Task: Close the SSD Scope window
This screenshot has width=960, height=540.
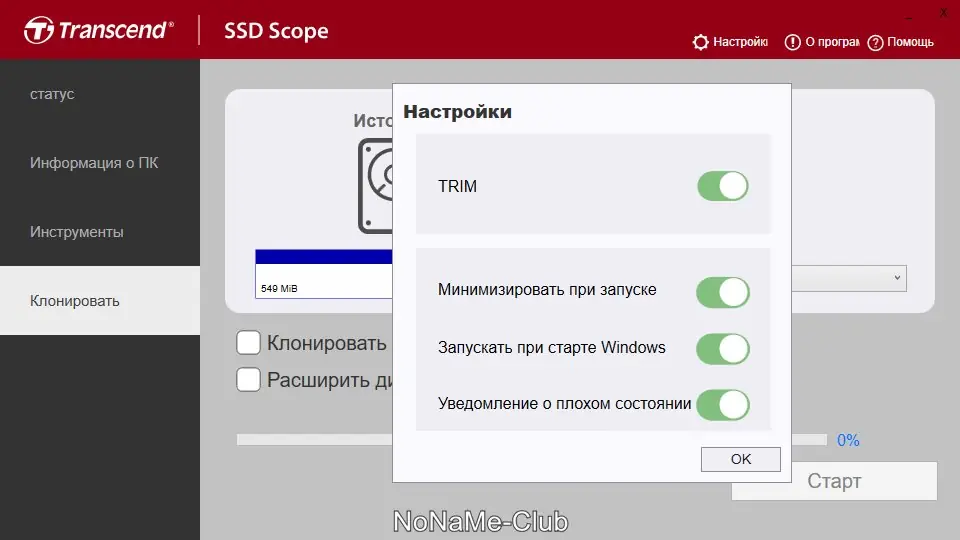Action: pyautogui.click(x=943, y=13)
